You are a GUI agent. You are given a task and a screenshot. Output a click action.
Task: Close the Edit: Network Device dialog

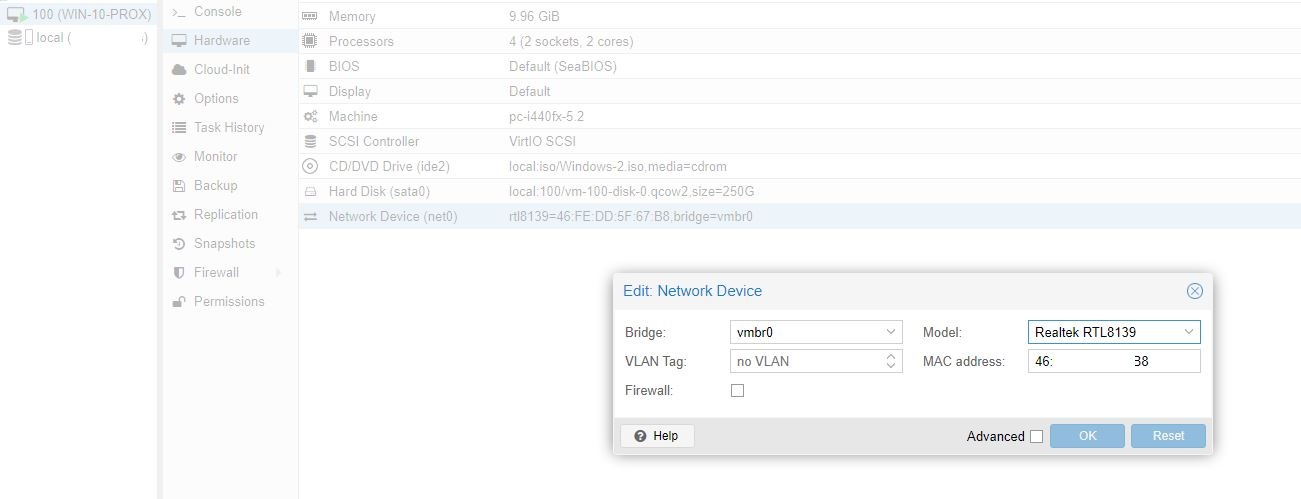[x=1194, y=291]
